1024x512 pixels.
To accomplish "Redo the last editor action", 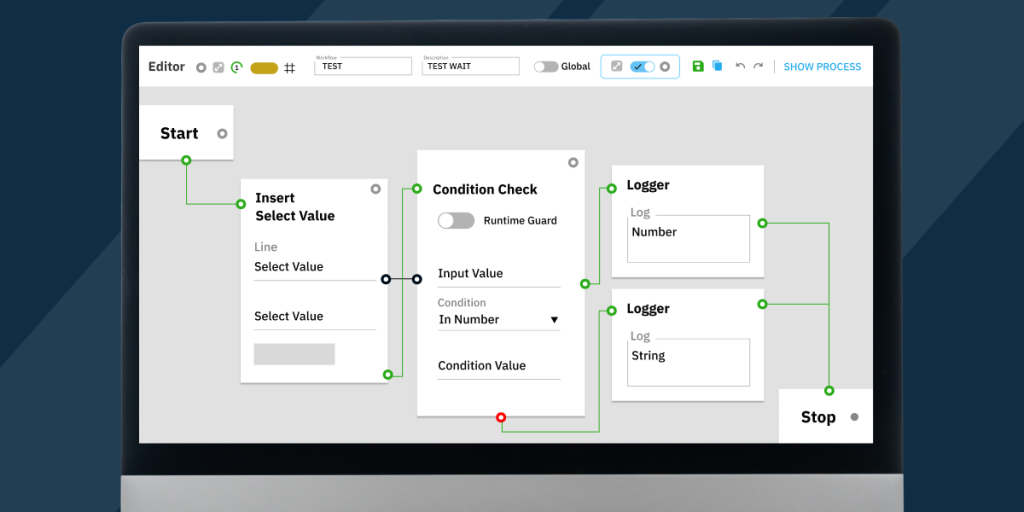I will pyautogui.click(x=758, y=66).
